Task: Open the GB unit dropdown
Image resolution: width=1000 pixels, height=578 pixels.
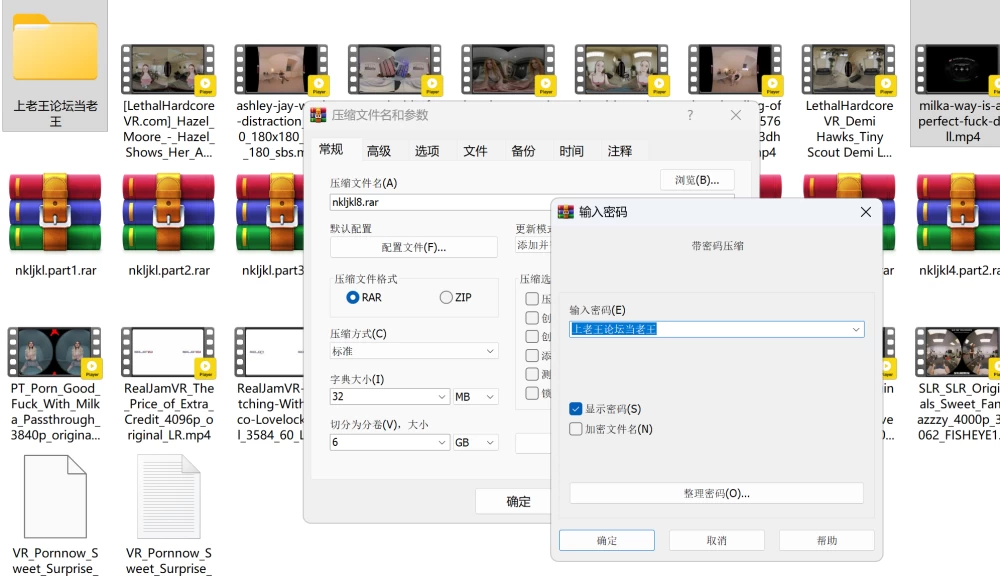Action: [475, 442]
